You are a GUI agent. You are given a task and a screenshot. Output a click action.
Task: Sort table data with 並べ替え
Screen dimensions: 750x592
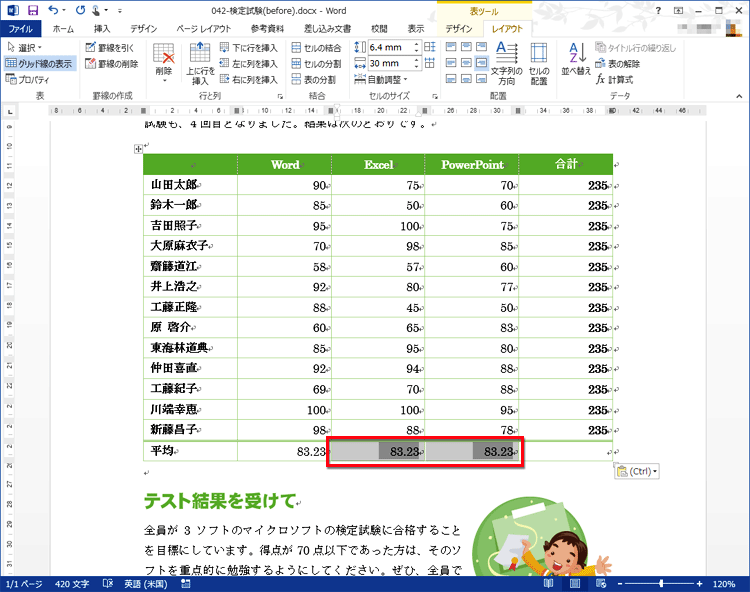pos(576,59)
